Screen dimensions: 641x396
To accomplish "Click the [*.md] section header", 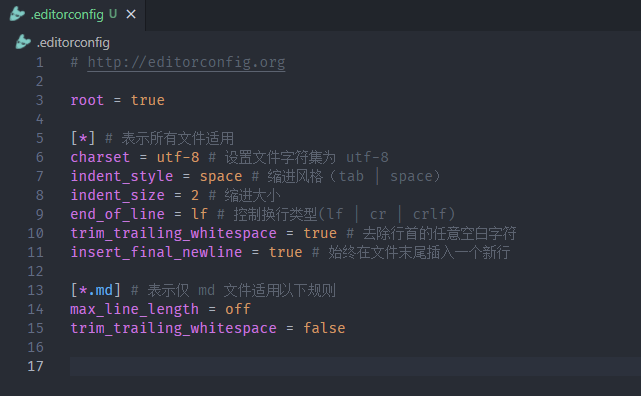I will (x=96, y=290).
